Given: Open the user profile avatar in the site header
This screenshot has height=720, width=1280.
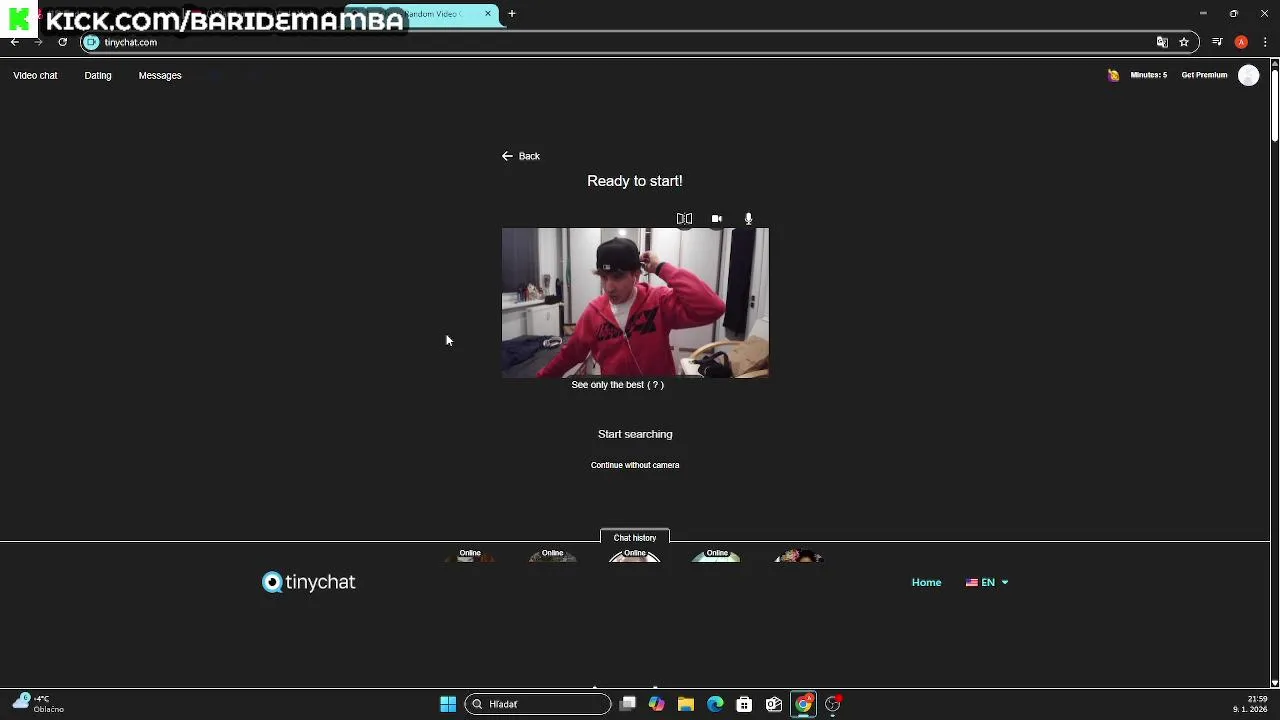Looking at the screenshot, I should [x=1248, y=75].
